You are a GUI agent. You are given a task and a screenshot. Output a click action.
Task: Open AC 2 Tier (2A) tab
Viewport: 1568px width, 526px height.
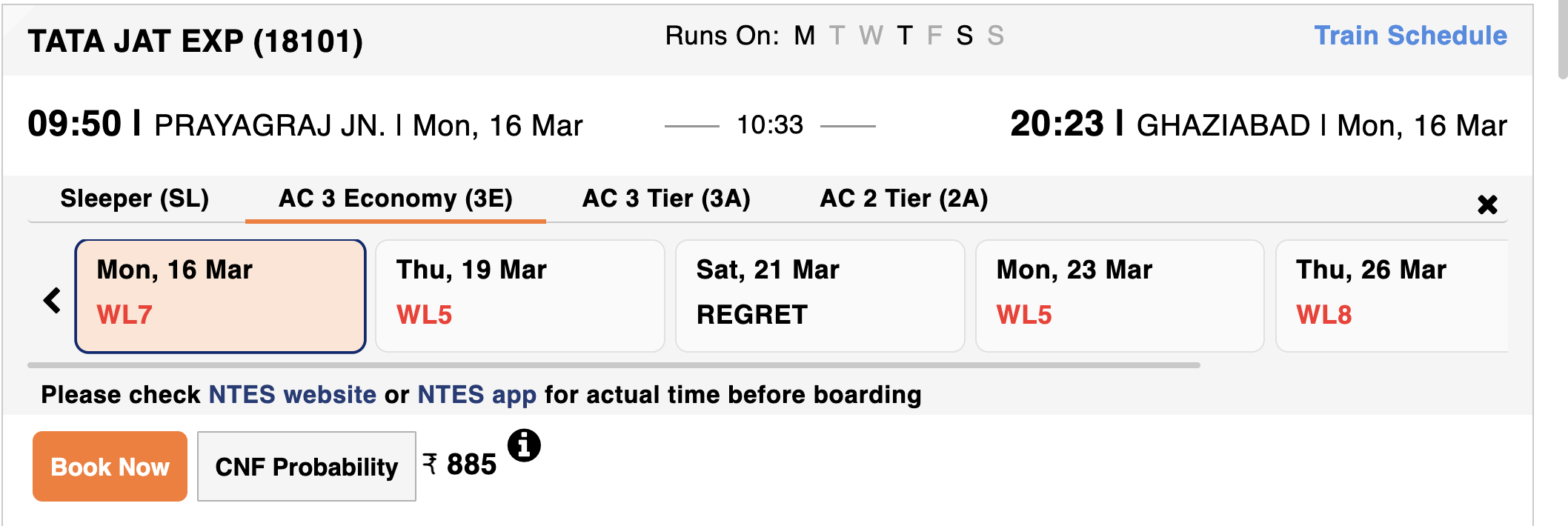click(903, 199)
